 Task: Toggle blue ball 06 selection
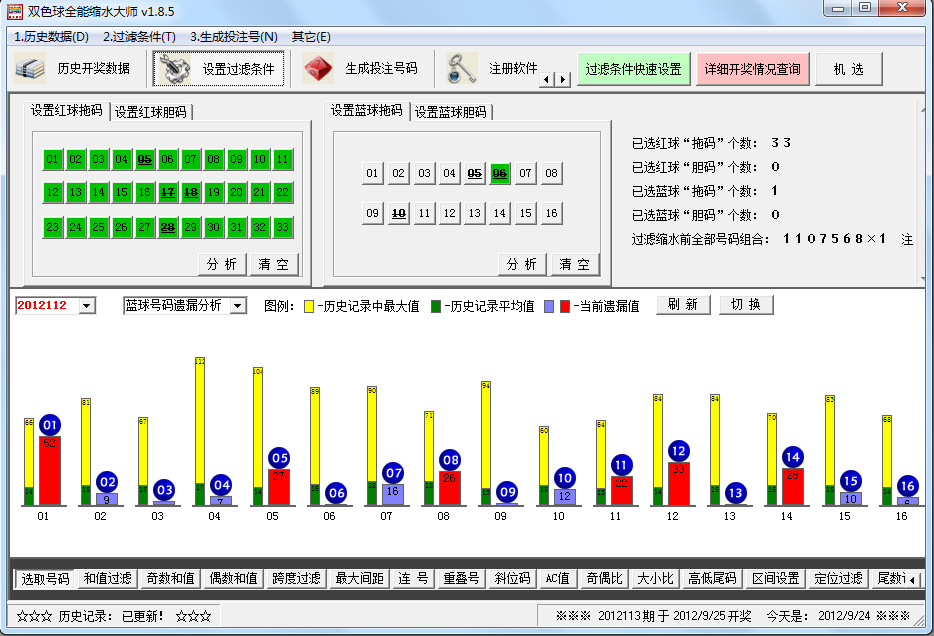pyautogui.click(x=500, y=173)
